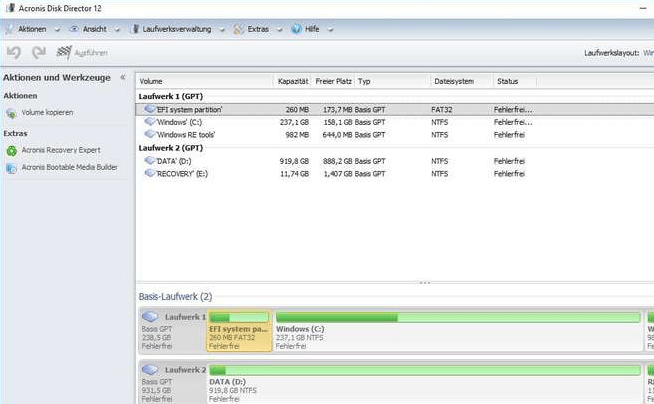Click the disk icon beside 'Windows' (C:)
The image size is (654, 404).
coord(150,122)
